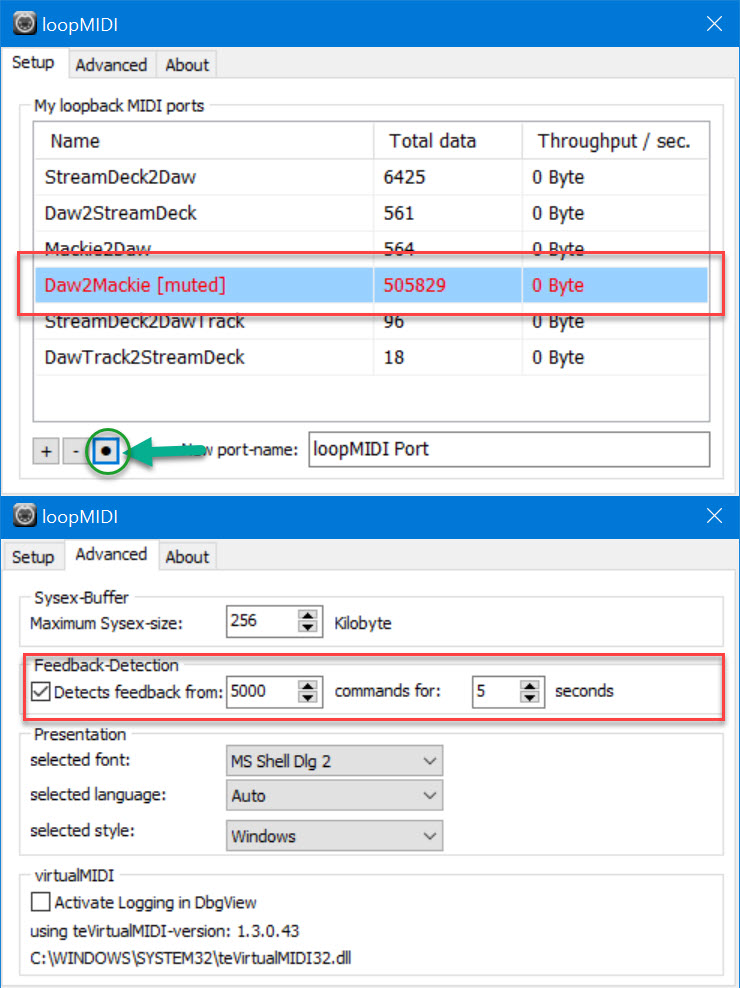
Task: Open the selected language dropdown
Action: click(x=335, y=796)
